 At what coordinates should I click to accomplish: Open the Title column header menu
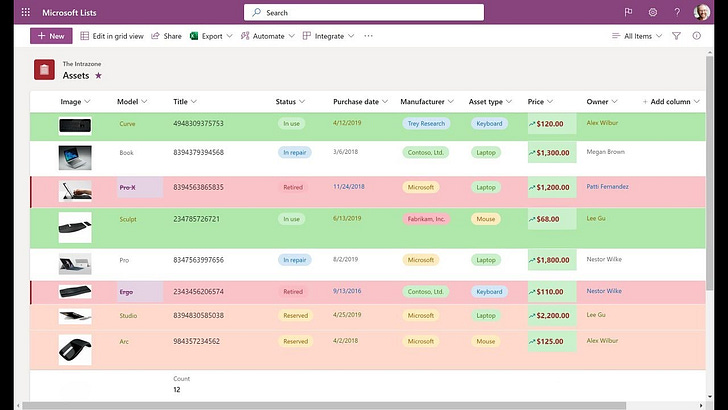coord(185,101)
